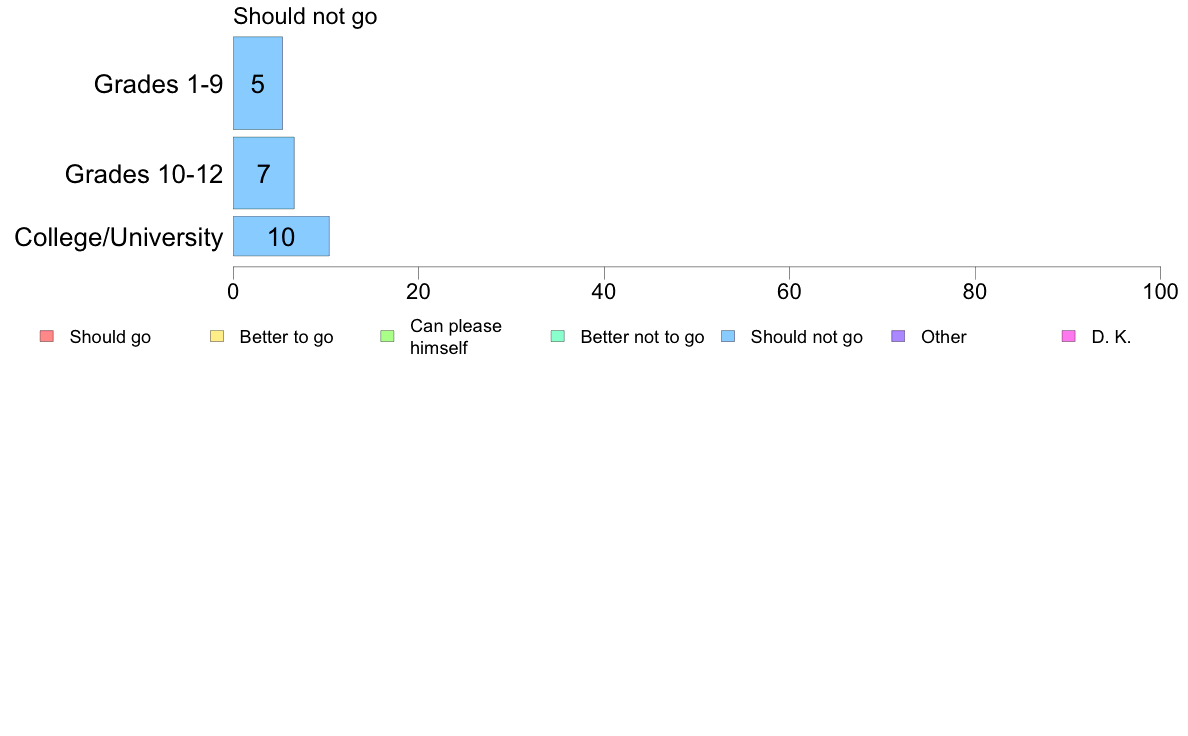Image resolution: width=1188 pixels, height=736 pixels.
Task: Click the College/University axis label
Action: point(119,237)
